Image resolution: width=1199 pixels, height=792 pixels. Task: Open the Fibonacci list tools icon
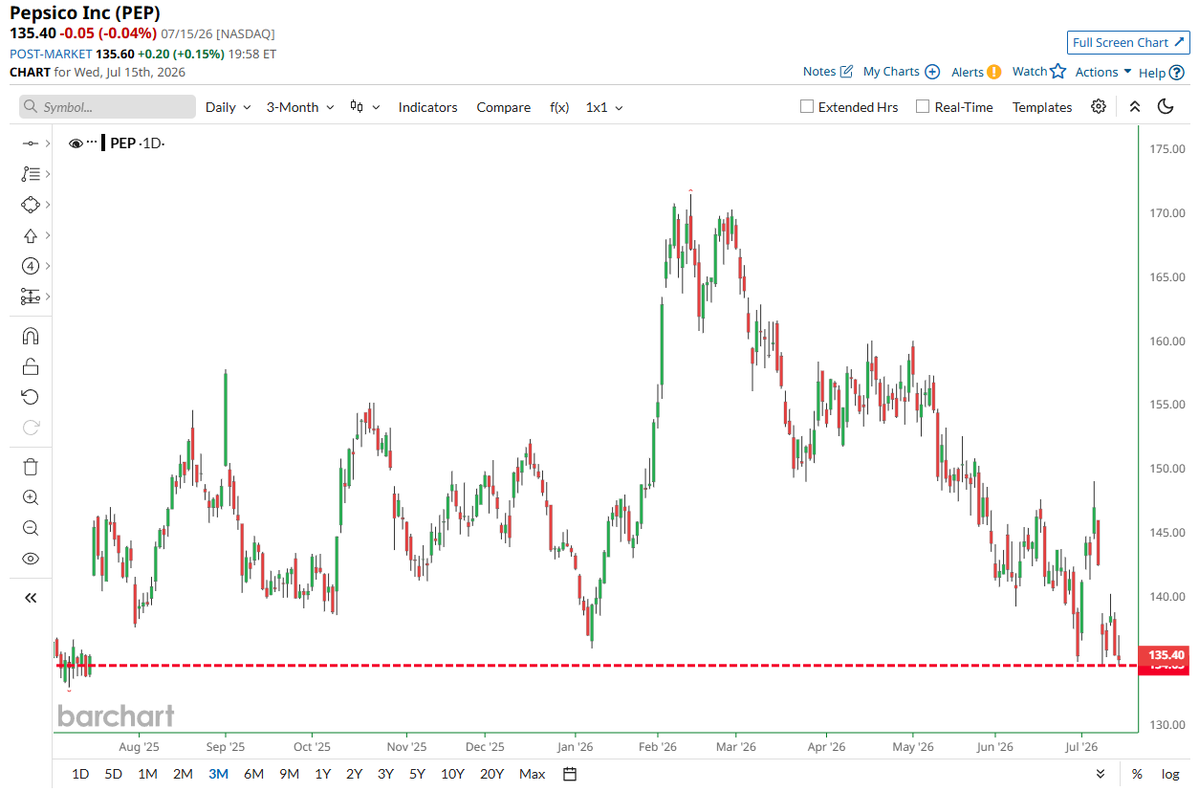(30, 174)
